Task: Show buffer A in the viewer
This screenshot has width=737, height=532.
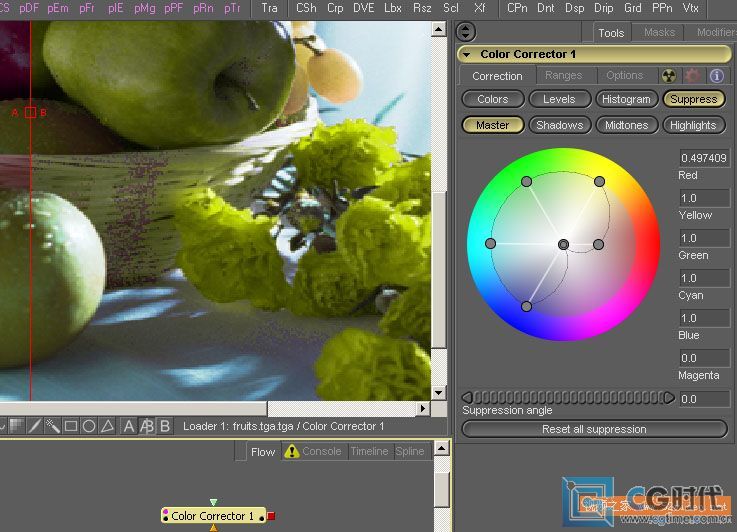Action: point(128,426)
